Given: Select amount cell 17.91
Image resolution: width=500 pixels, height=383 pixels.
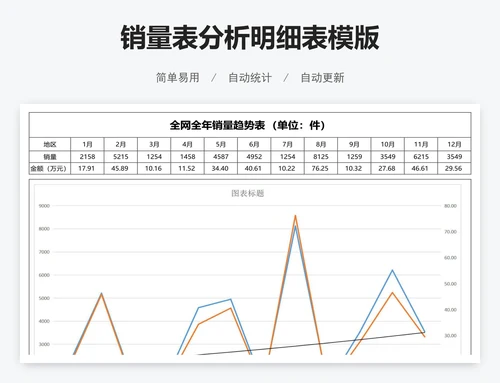Looking at the screenshot, I should pyautogui.click(x=87, y=168).
